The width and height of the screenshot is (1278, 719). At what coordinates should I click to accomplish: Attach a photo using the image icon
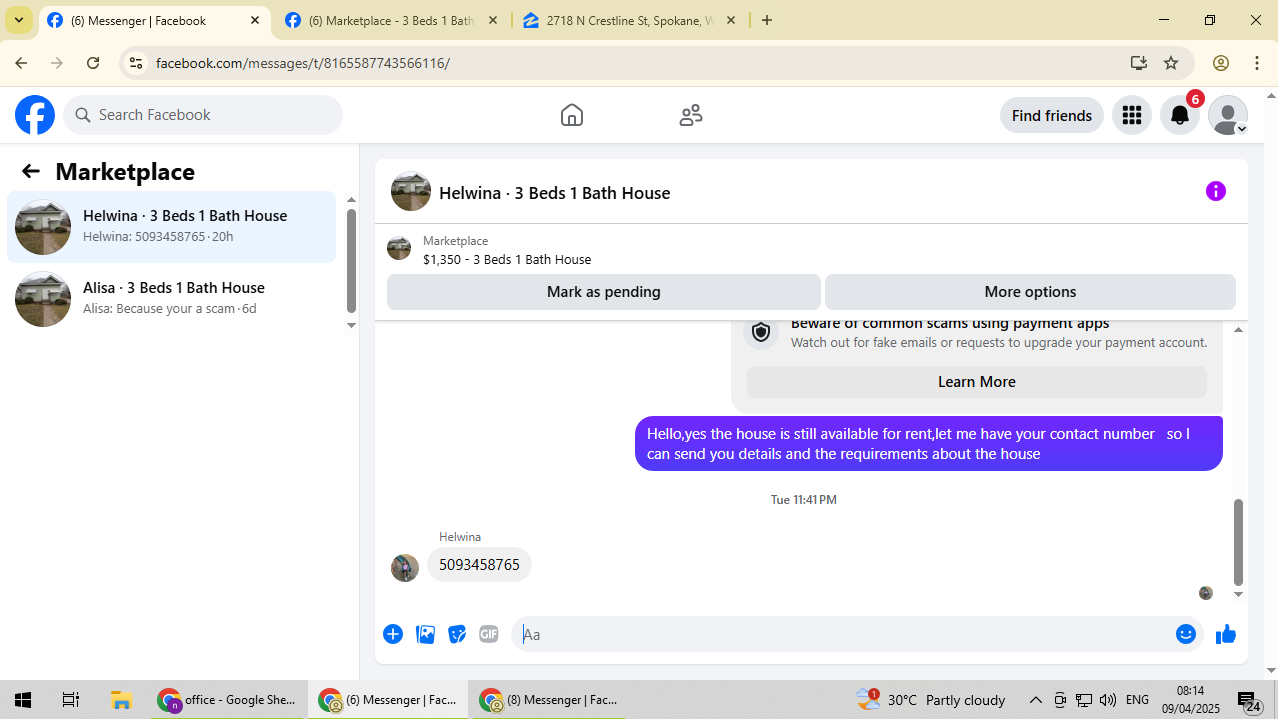(425, 634)
